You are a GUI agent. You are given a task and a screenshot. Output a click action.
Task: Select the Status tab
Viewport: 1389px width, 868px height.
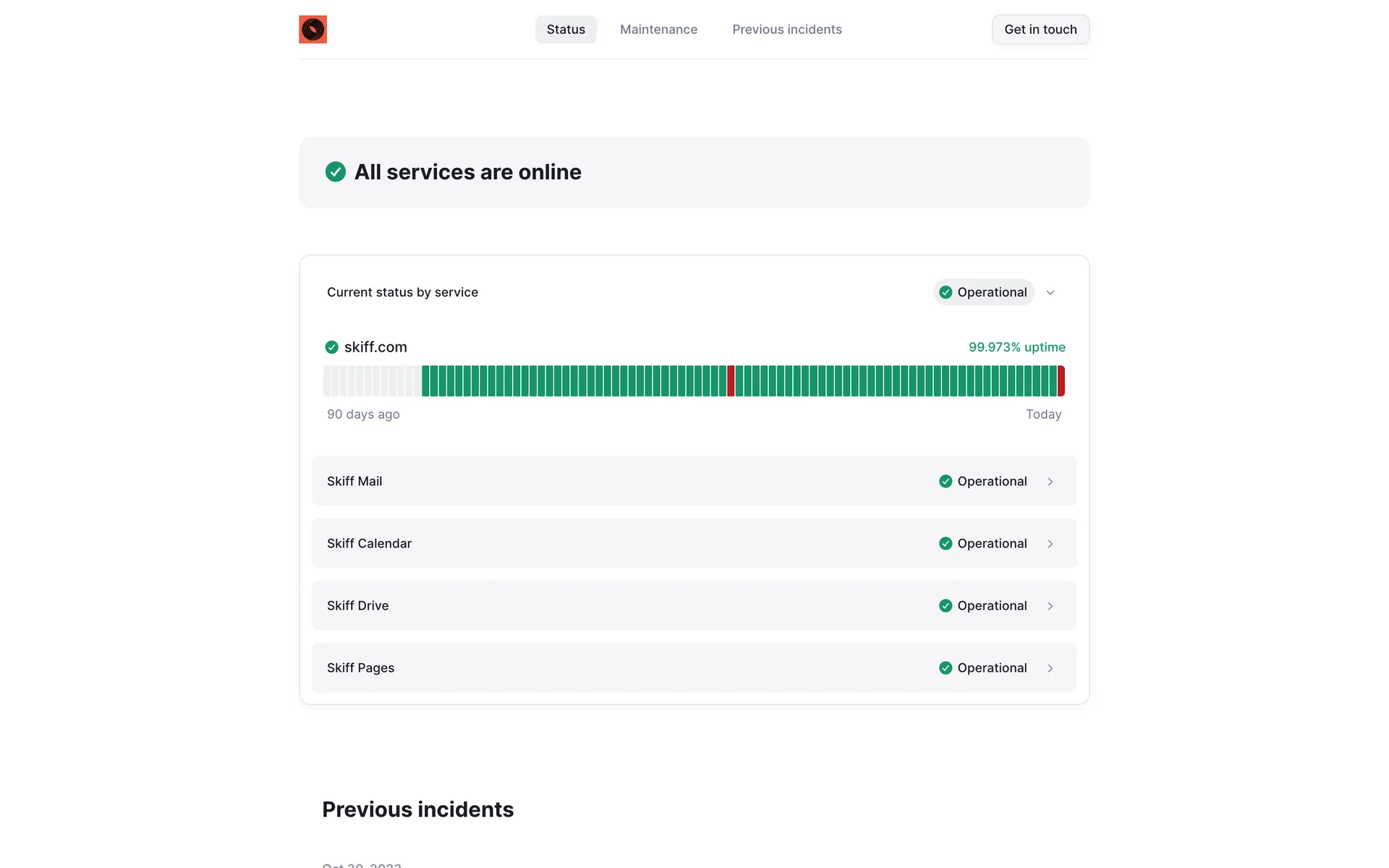pyautogui.click(x=566, y=30)
